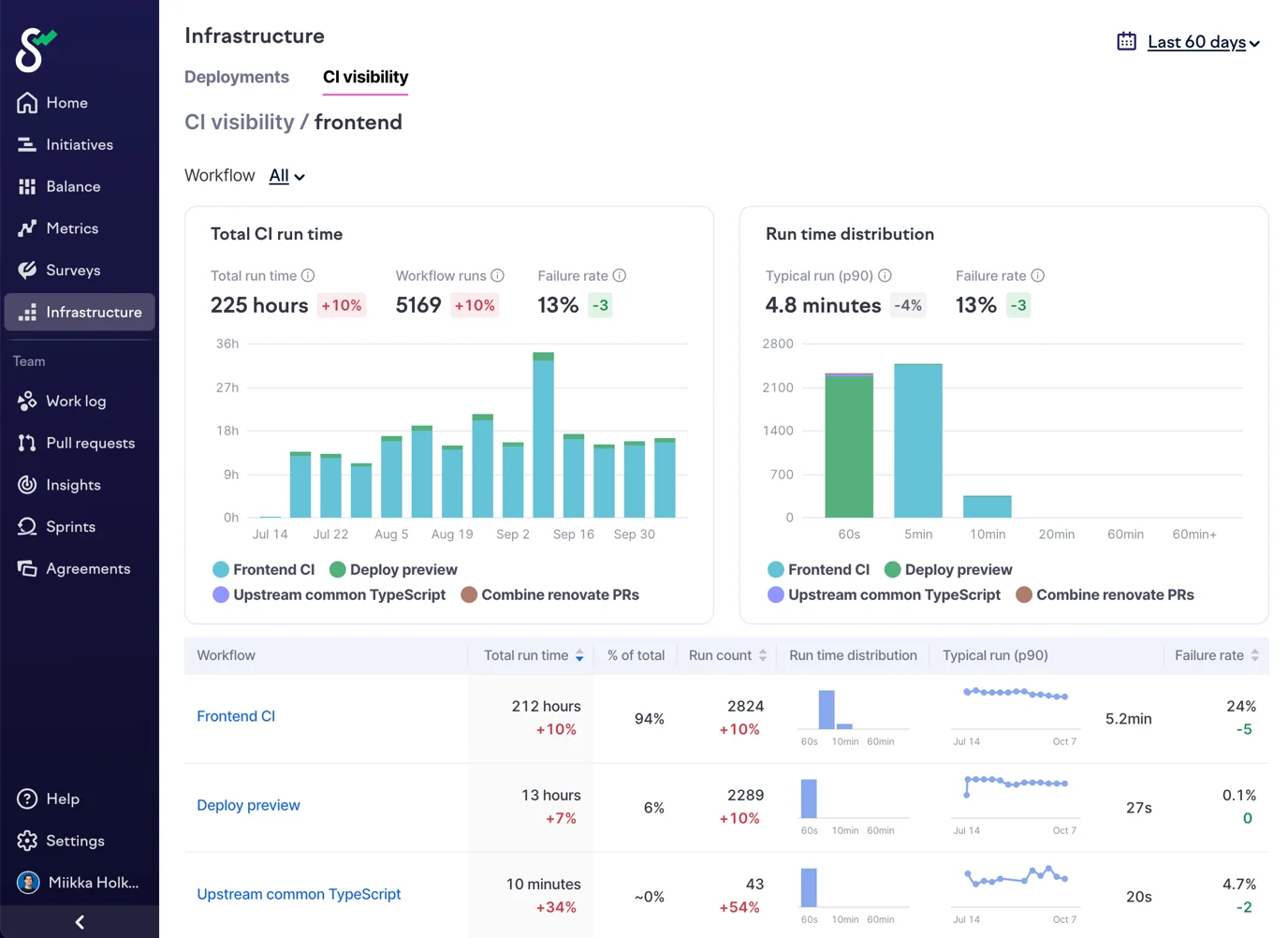Collapse the sidebar with the chevron
1288x938 pixels.
[x=80, y=922]
